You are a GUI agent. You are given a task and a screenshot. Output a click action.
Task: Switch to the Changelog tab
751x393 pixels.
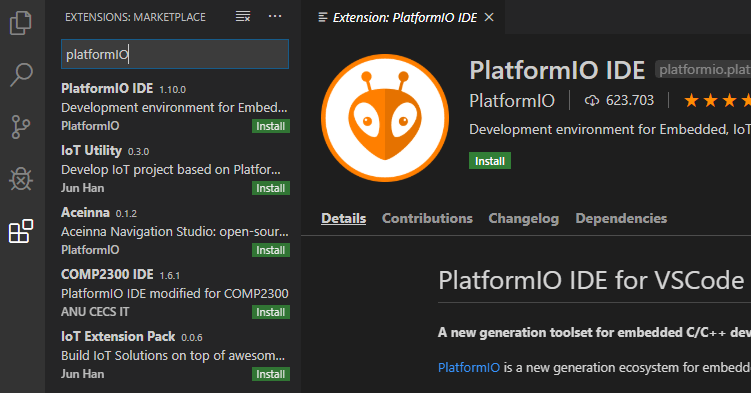(x=523, y=218)
